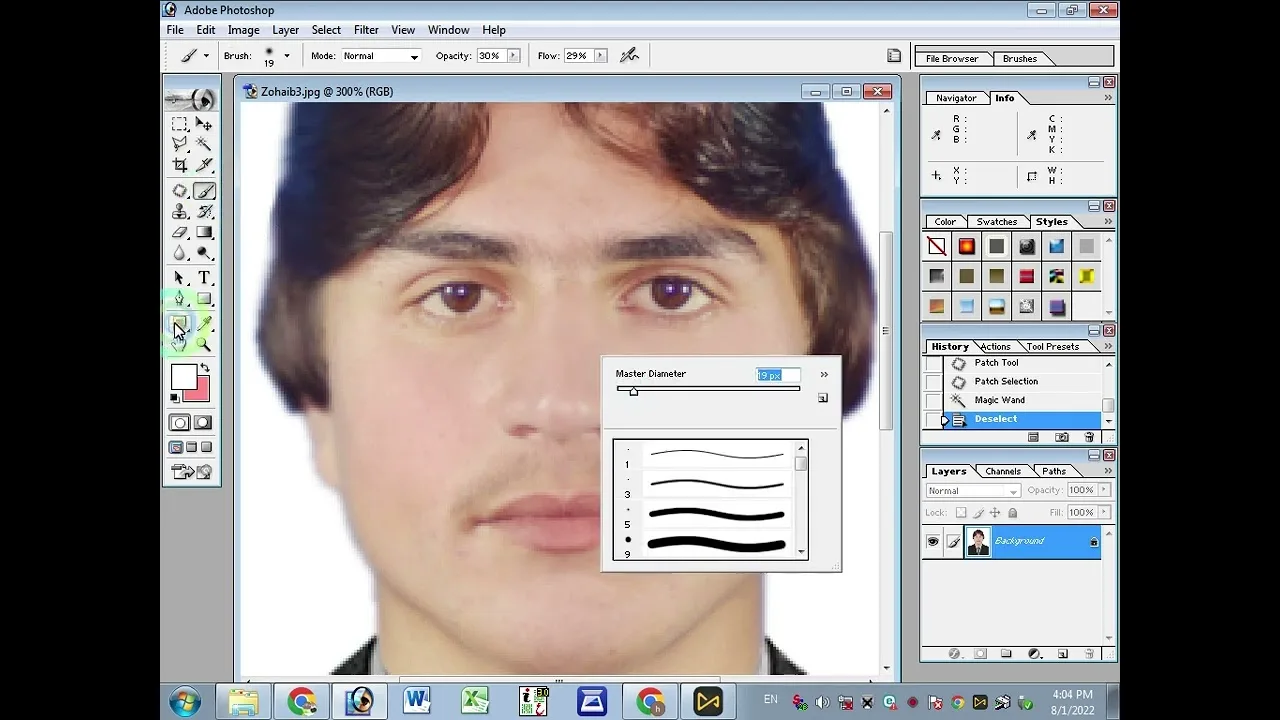
Task: Select the Magic Wand tool
Action: [204, 144]
